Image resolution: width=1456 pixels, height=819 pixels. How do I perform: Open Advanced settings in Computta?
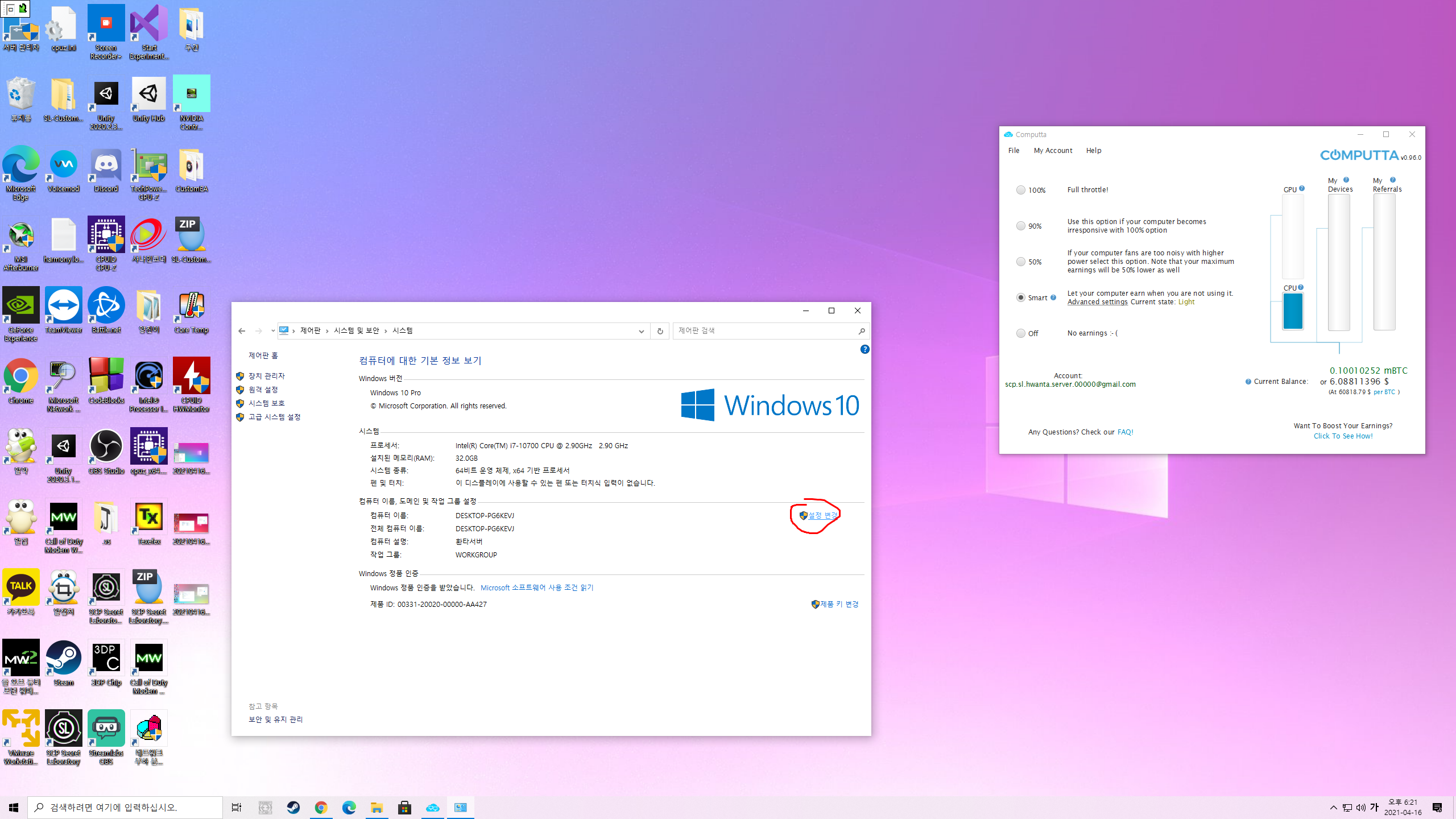[1097, 302]
